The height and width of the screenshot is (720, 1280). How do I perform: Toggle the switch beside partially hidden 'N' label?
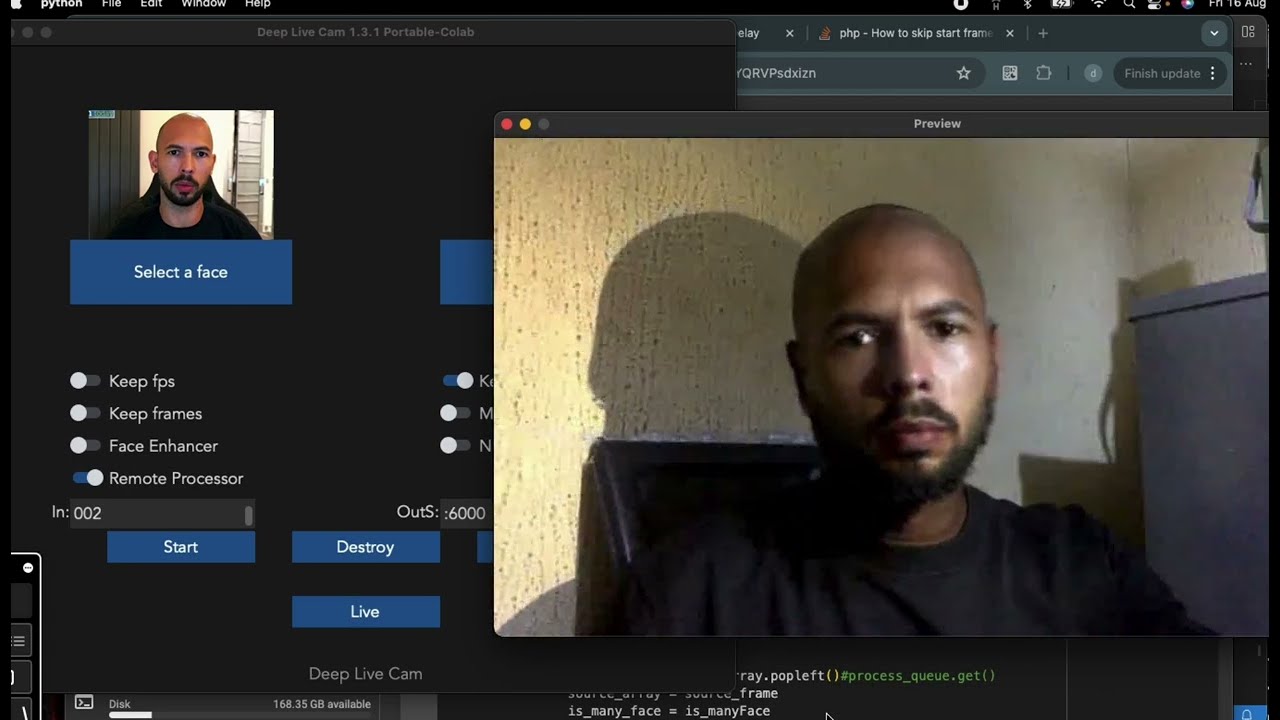click(455, 445)
